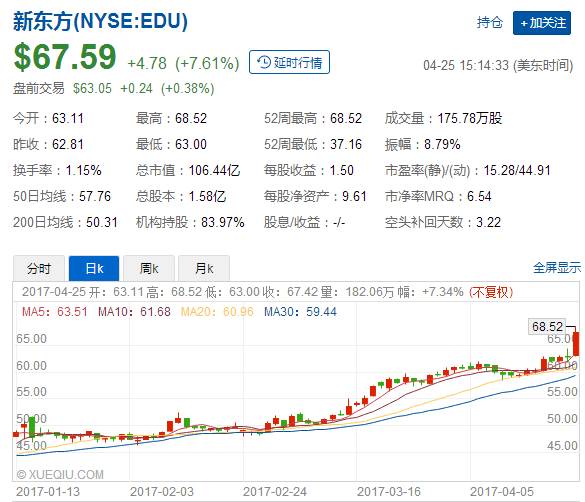Select the 日k daily chart tab
This screenshot has width=585, height=502.
[94, 268]
